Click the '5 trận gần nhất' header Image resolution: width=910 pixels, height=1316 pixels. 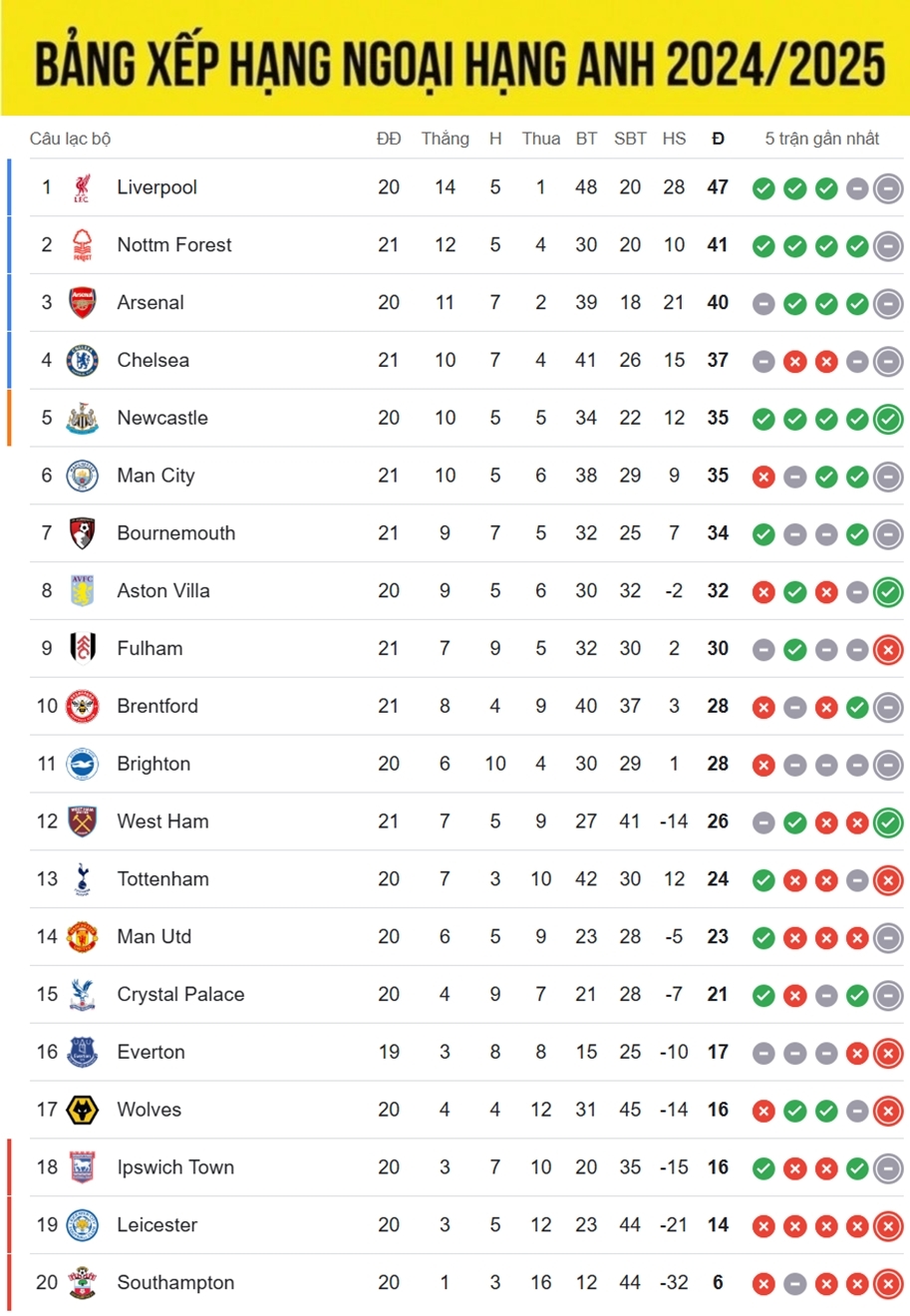pyautogui.click(x=821, y=139)
